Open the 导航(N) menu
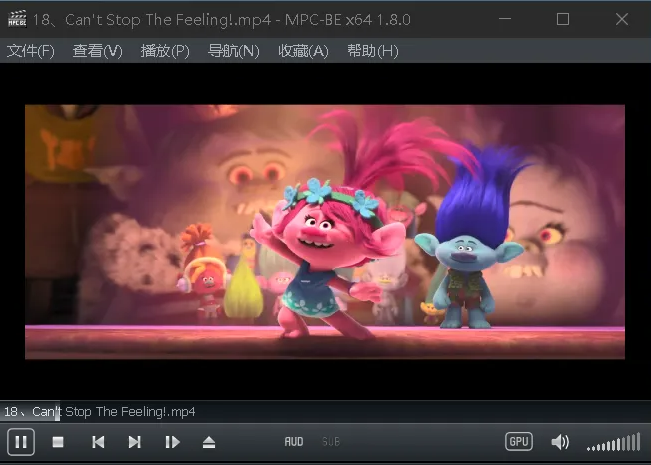 pos(233,51)
